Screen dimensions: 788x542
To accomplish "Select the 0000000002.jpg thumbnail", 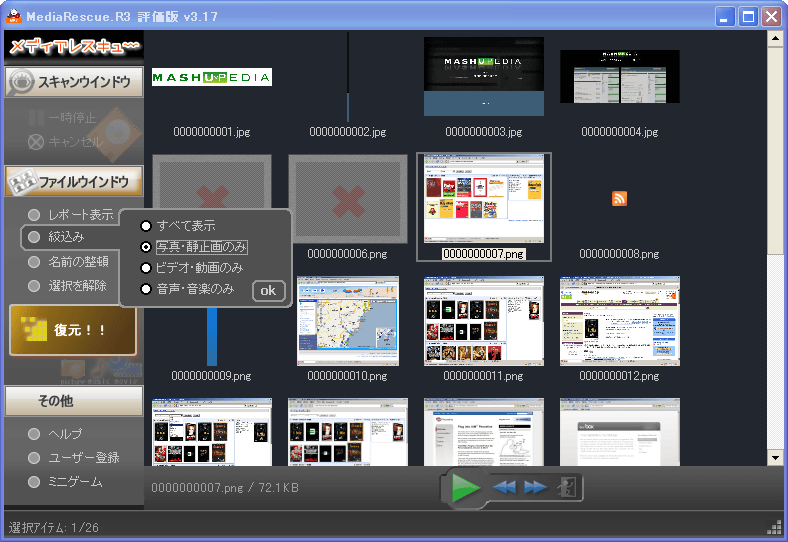I will 348,77.
